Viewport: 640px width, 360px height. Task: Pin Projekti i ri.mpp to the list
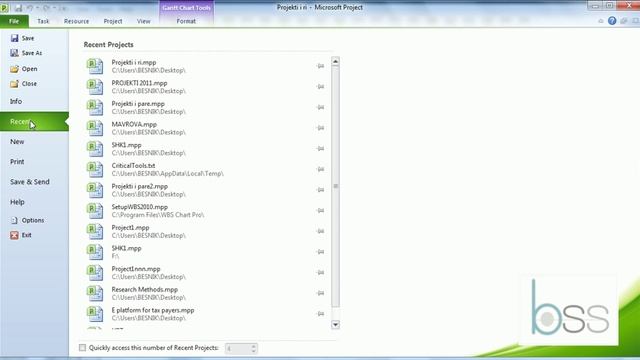click(320, 66)
